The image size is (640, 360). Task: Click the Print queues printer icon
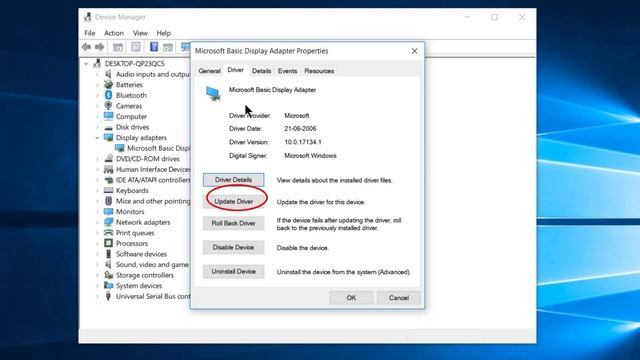pos(108,233)
